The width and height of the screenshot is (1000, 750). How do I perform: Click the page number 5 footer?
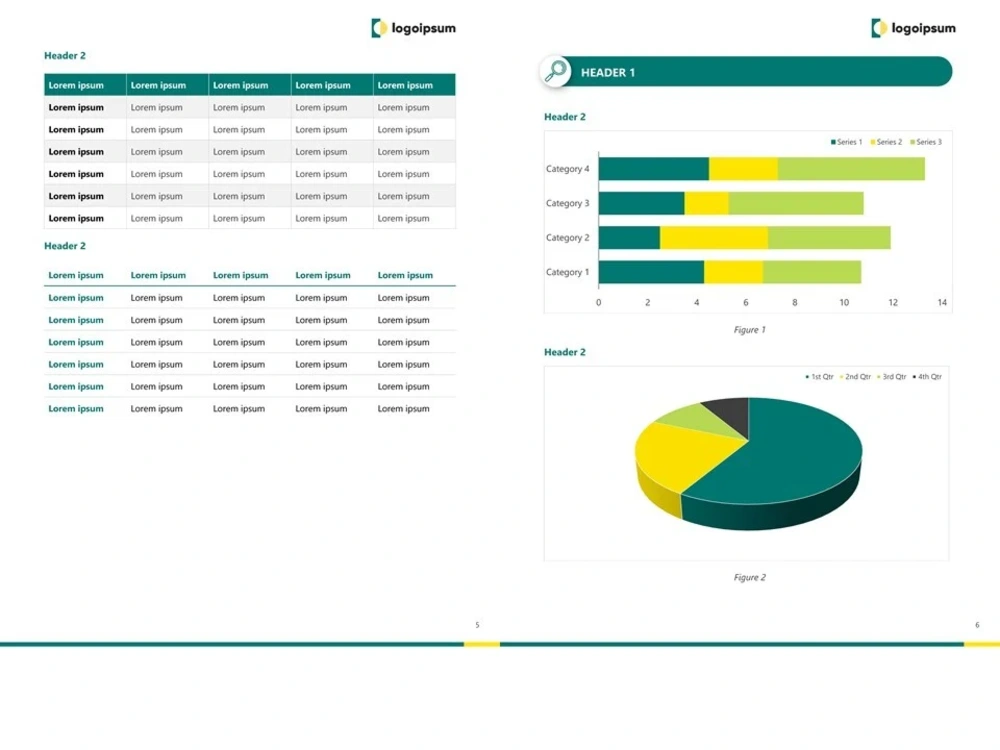pos(477,625)
